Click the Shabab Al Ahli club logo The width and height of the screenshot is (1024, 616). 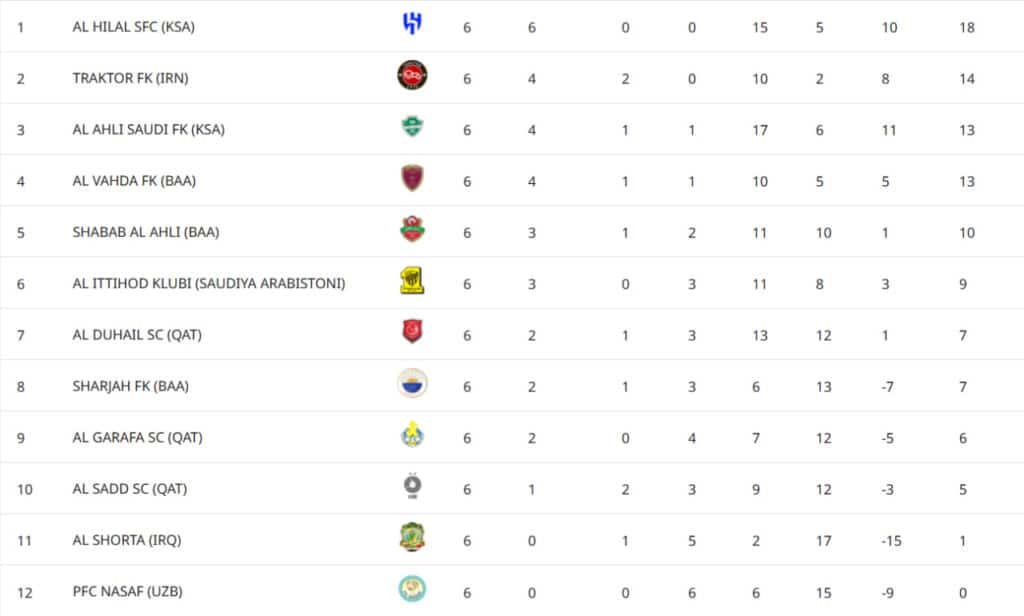(x=412, y=230)
